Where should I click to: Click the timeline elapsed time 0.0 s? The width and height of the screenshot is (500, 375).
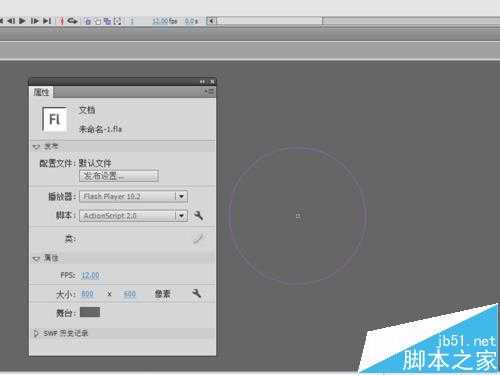coord(191,21)
